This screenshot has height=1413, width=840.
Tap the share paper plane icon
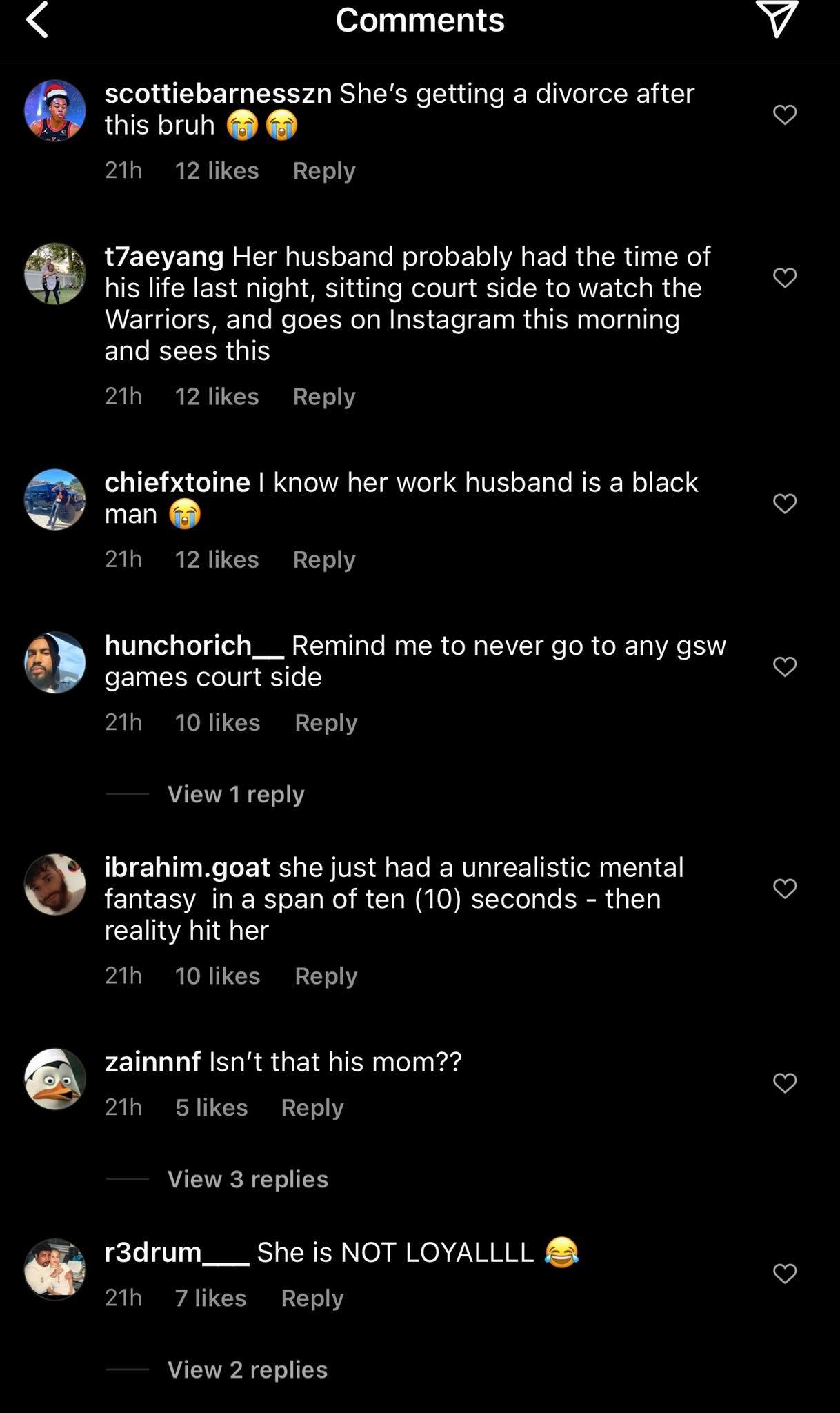point(777,18)
